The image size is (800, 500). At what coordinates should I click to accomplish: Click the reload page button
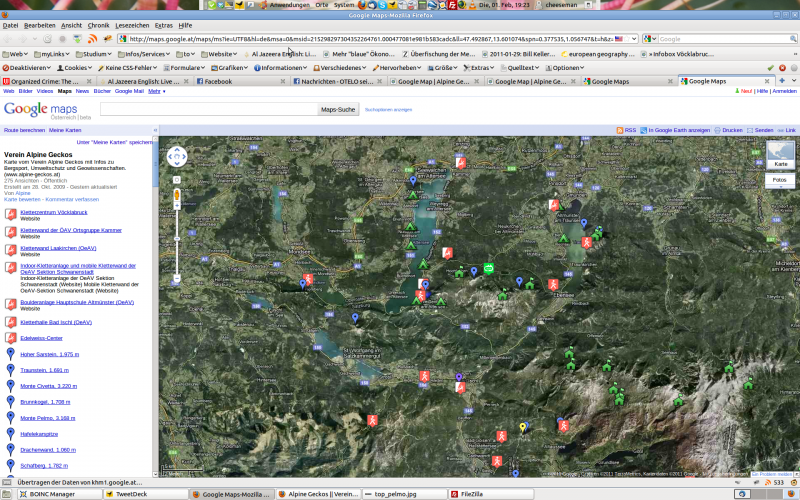[47, 39]
